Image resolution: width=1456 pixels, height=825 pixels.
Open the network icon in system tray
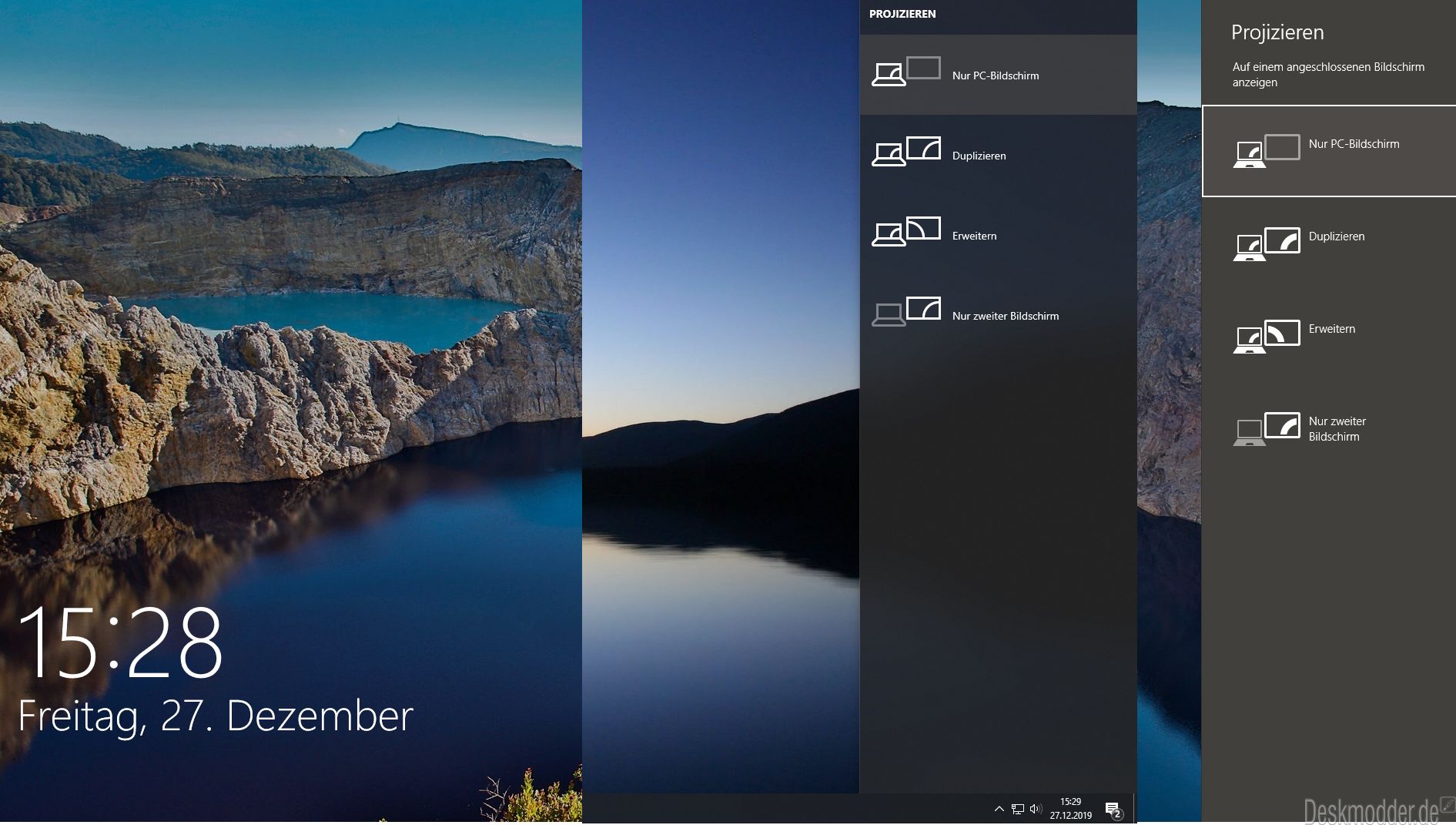(x=1017, y=809)
